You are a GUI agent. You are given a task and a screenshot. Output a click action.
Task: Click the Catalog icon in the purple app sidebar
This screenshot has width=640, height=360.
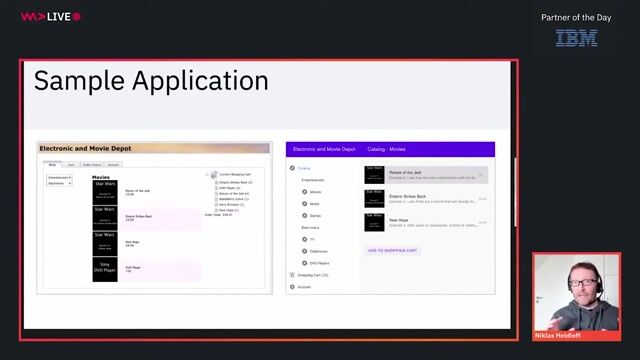click(x=292, y=168)
